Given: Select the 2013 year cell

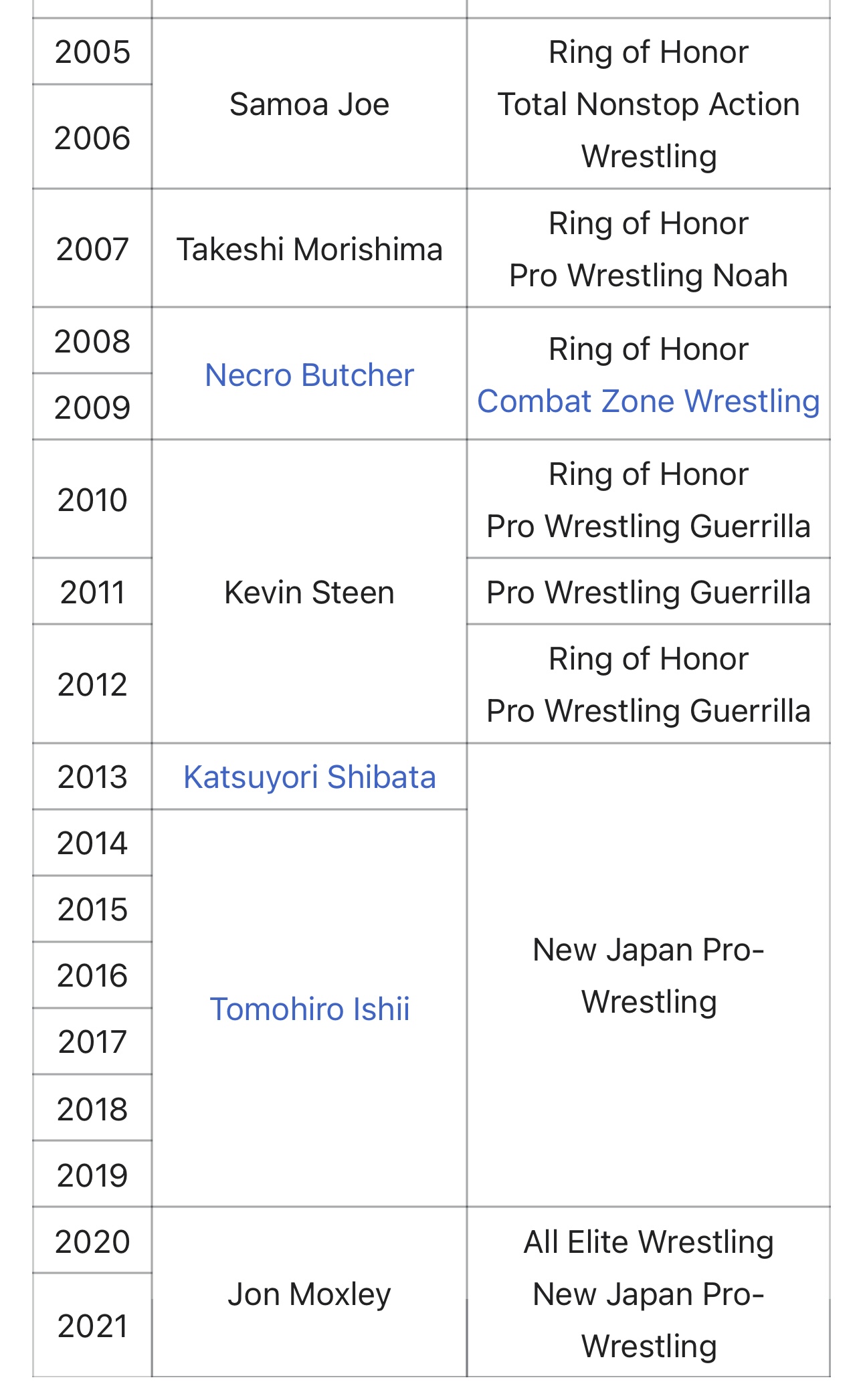Looking at the screenshot, I should pyautogui.click(x=92, y=777).
